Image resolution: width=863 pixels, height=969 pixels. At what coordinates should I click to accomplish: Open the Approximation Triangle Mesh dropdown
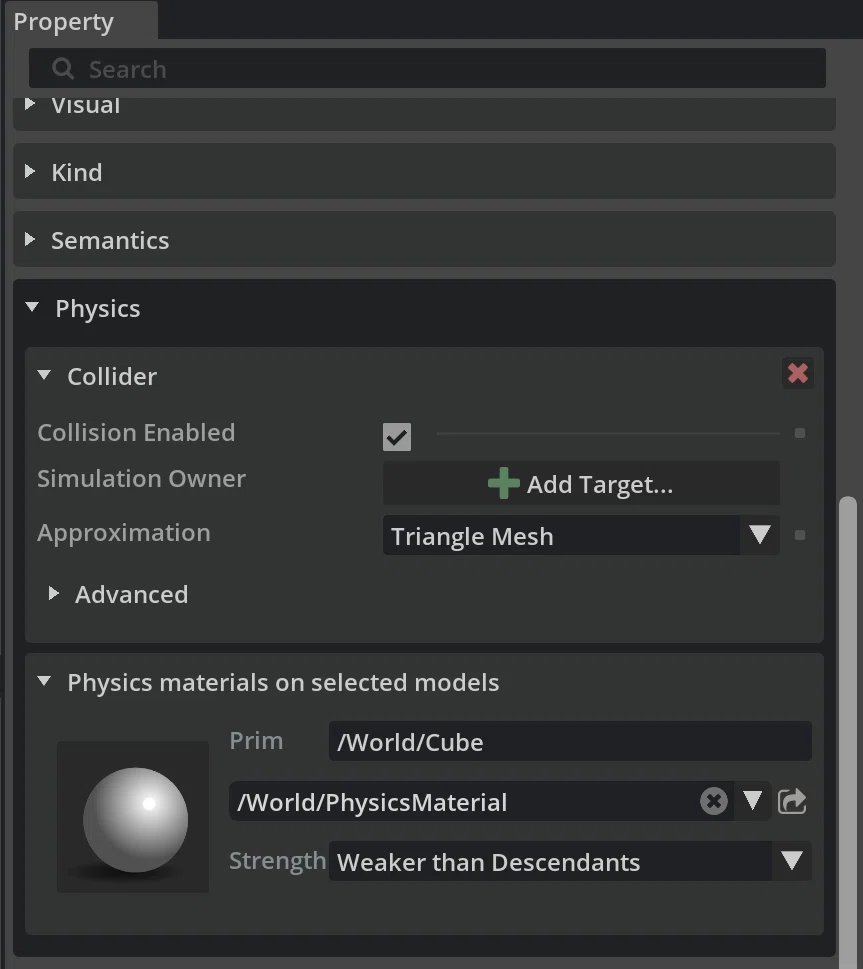581,535
